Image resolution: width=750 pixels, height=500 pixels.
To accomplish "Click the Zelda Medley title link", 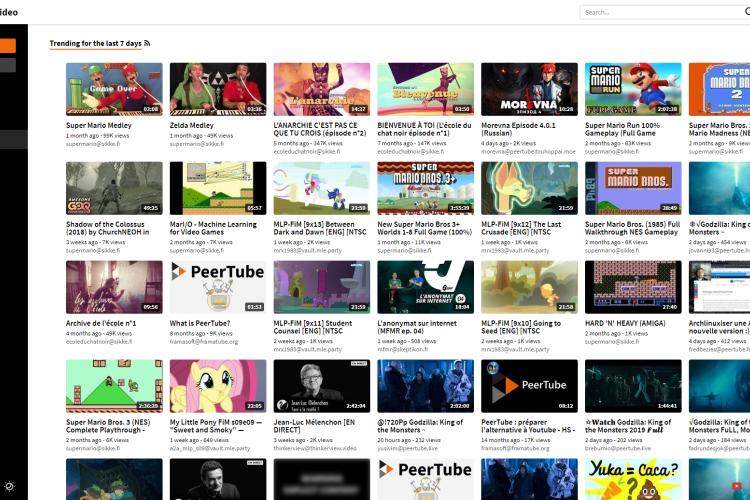I will click(191, 125).
